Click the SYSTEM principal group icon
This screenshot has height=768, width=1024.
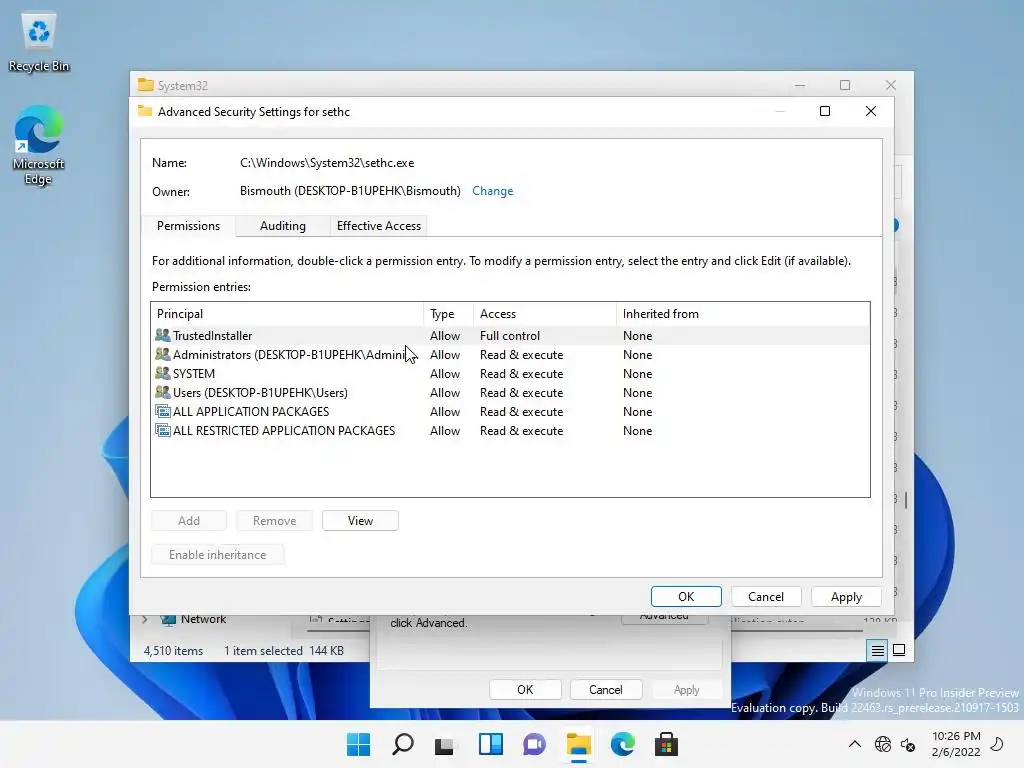[x=163, y=374]
